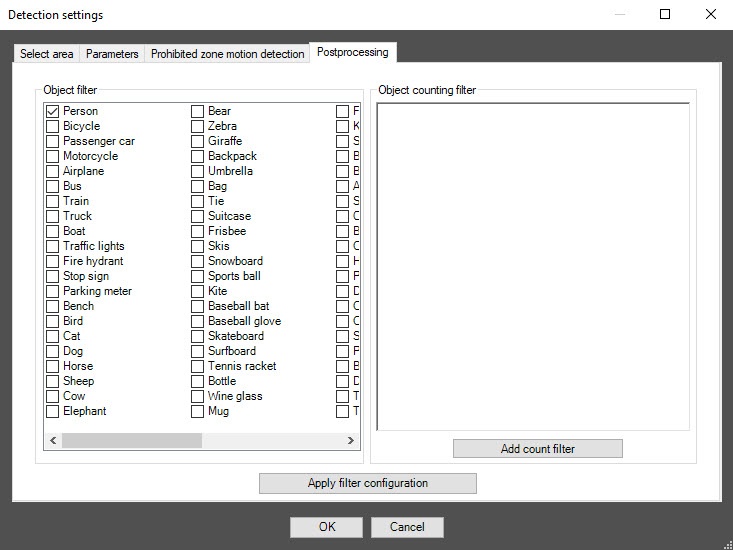Check the Sheep filter option
The width and height of the screenshot is (733, 550).
tap(52, 381)
